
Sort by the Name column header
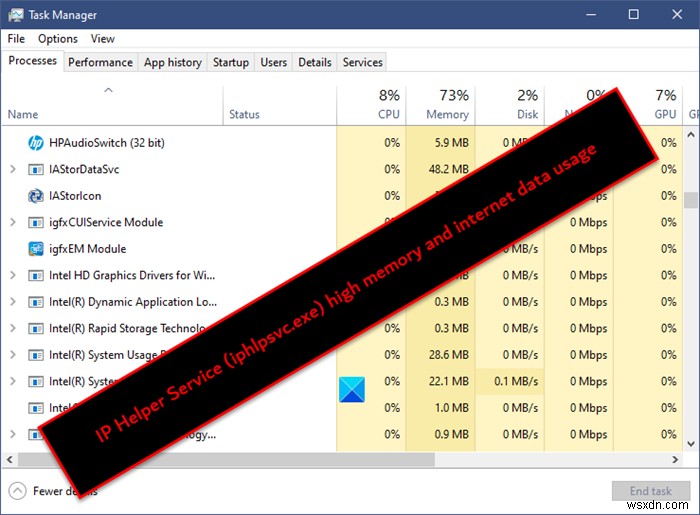[112, 105]
